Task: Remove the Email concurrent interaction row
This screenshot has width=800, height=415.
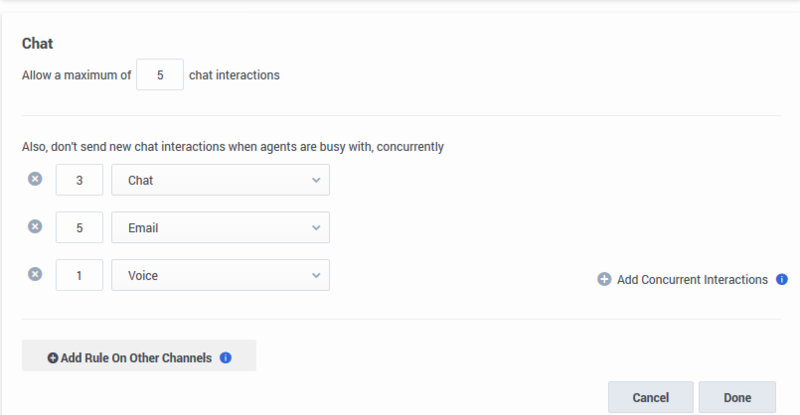Action: (35, 226)
